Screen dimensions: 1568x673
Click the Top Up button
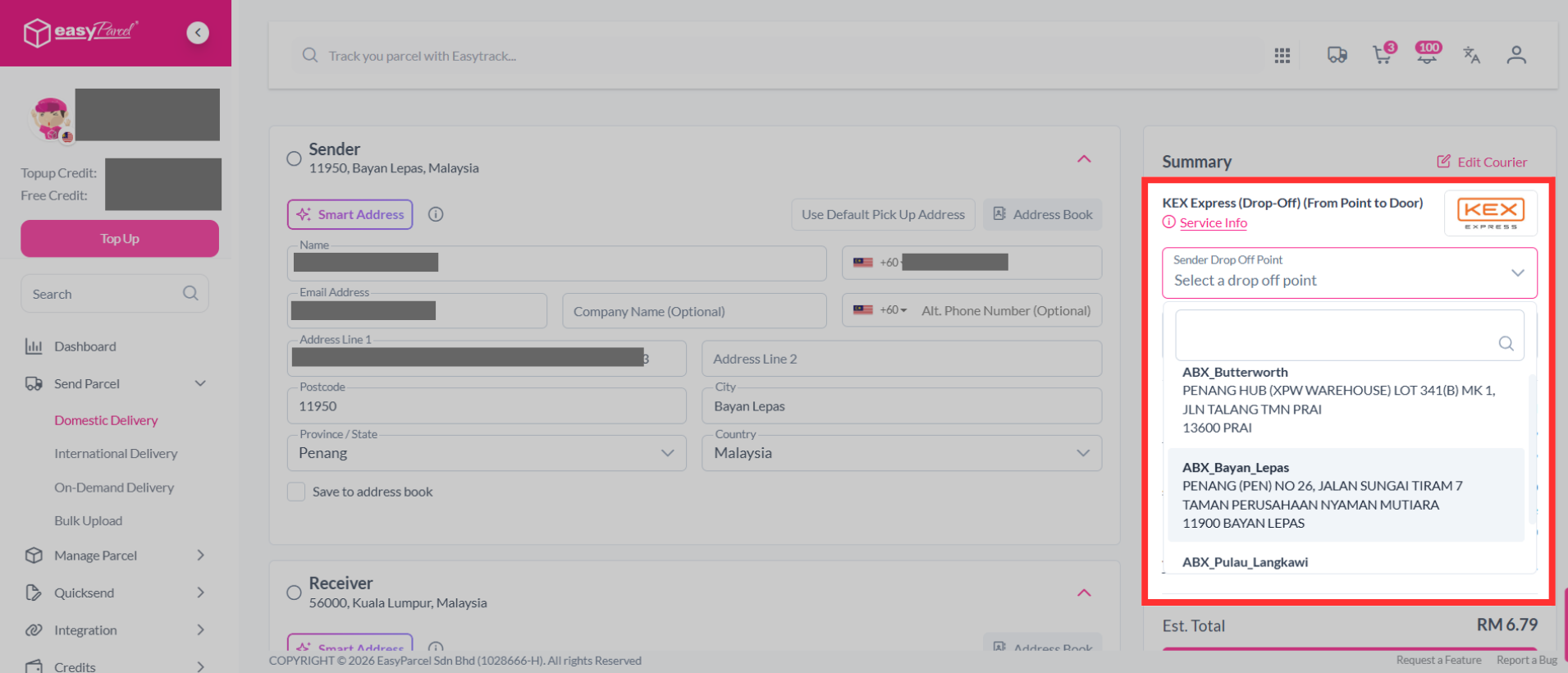click(x=120, y=239)
